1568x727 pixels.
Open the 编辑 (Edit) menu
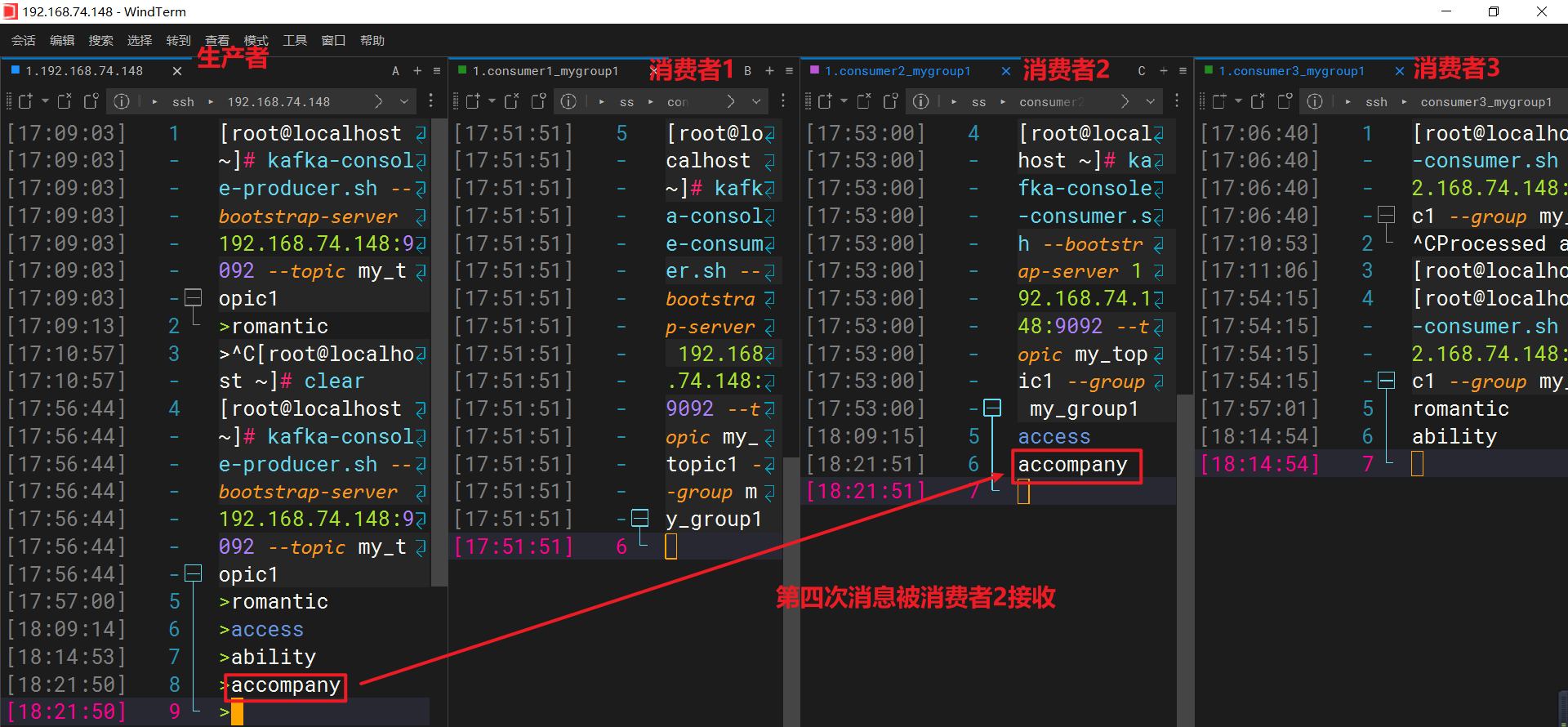[62, 41]
